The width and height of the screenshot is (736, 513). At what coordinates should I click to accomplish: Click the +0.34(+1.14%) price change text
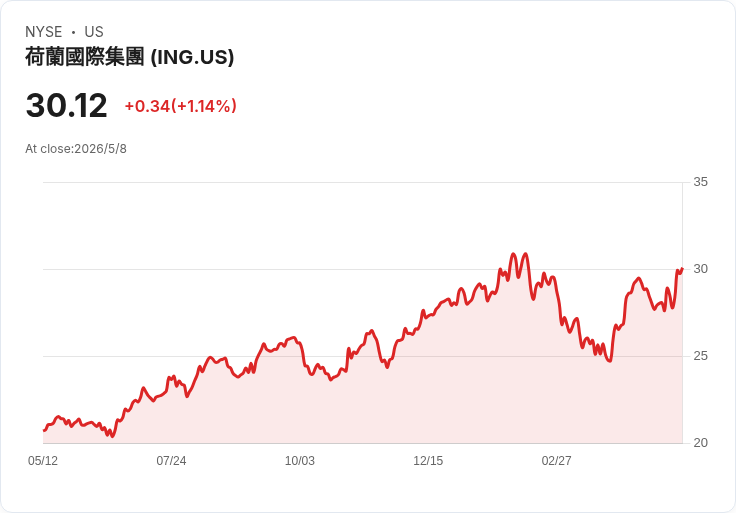pyautogui.click(x=180, y=106)
